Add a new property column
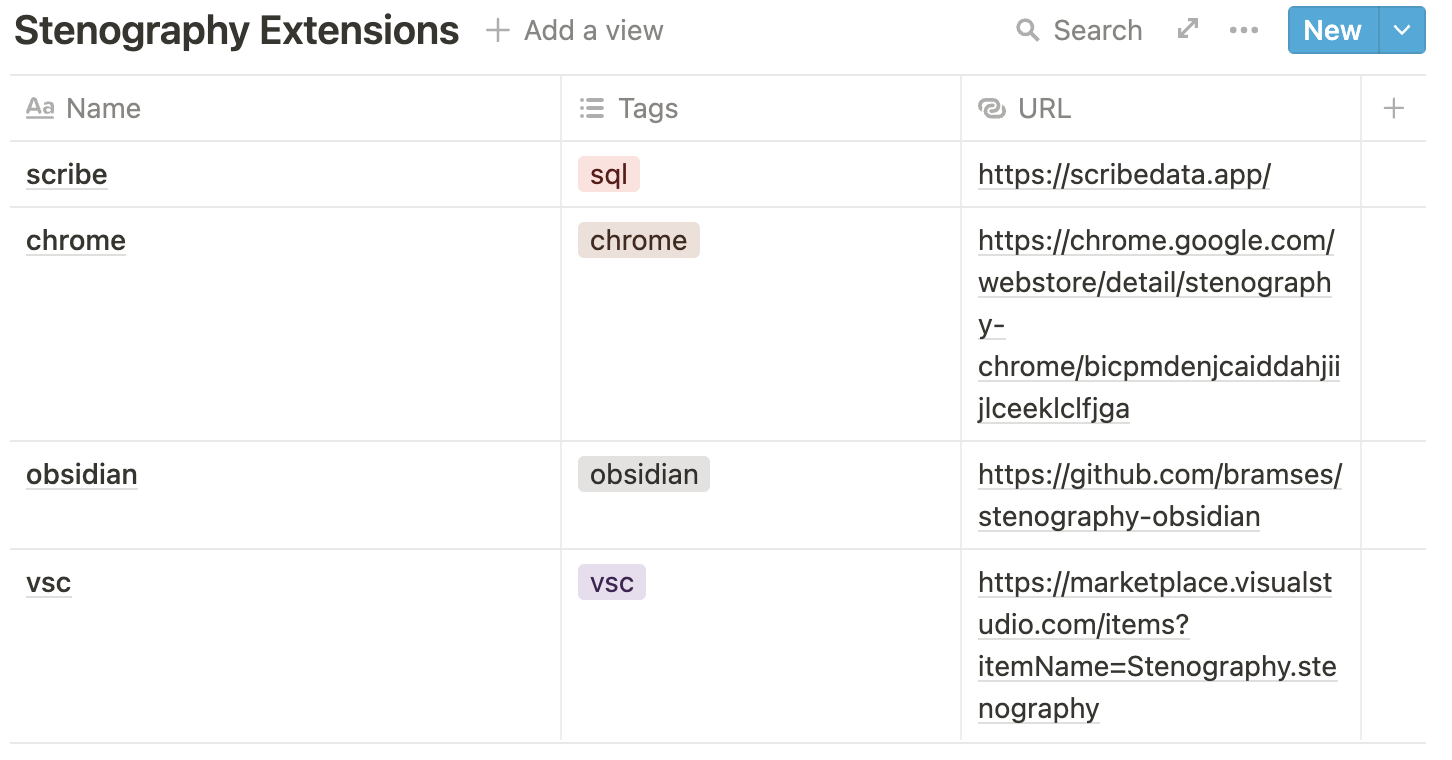Viewport: 1452px width, 760px height. (1393, 108)
